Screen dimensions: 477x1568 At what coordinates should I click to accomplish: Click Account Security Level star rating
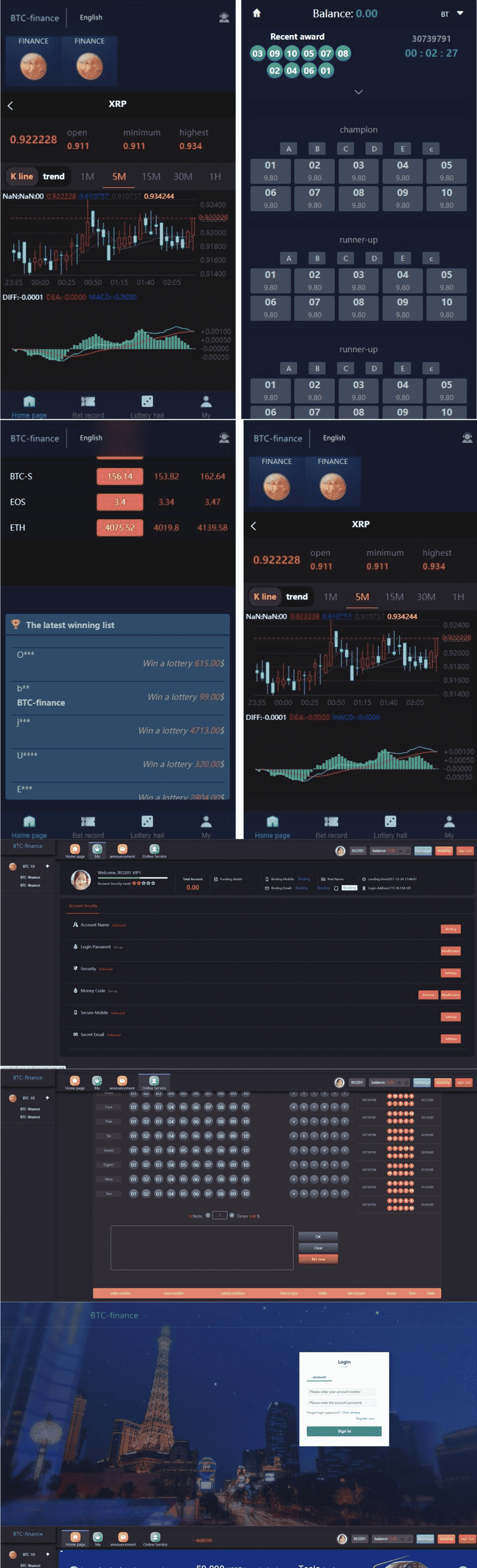tap(144, 883)
